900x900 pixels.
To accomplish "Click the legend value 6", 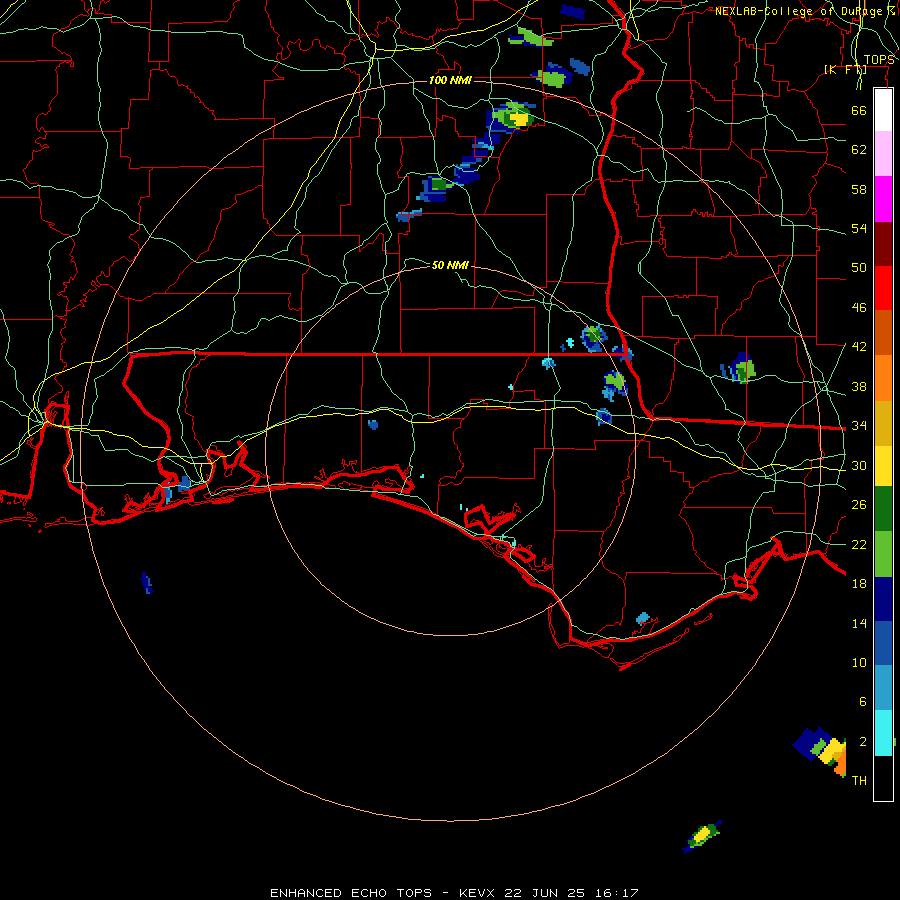I will pos(862,702).
